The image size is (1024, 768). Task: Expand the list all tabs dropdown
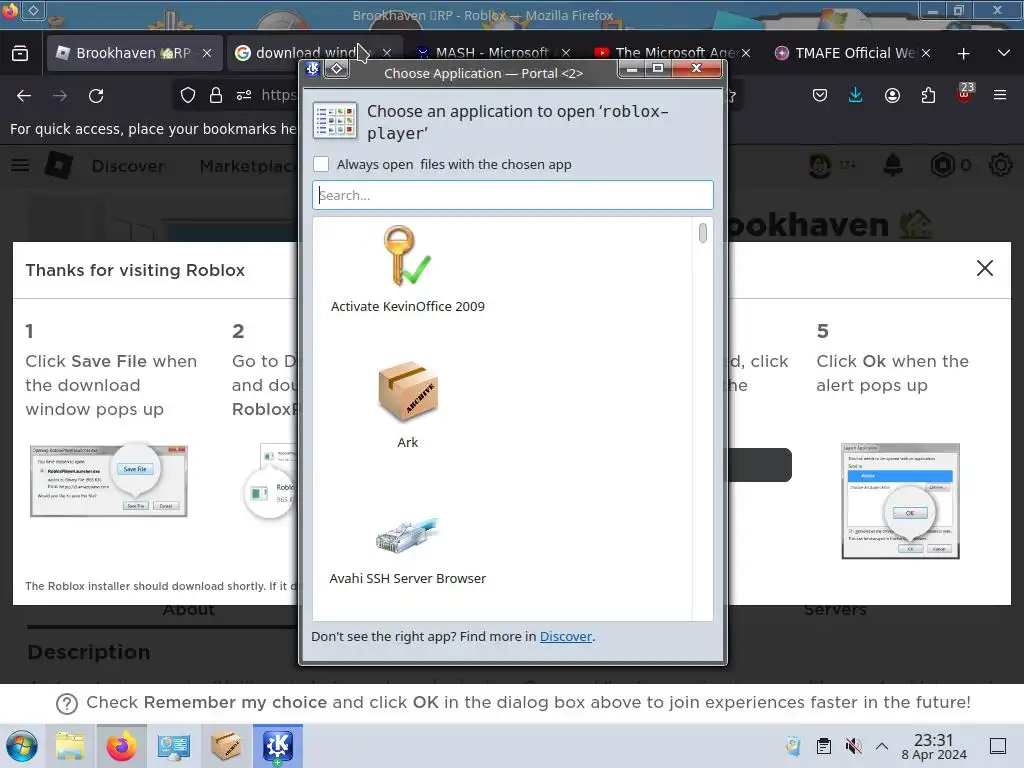click(x=1004, y=53)
